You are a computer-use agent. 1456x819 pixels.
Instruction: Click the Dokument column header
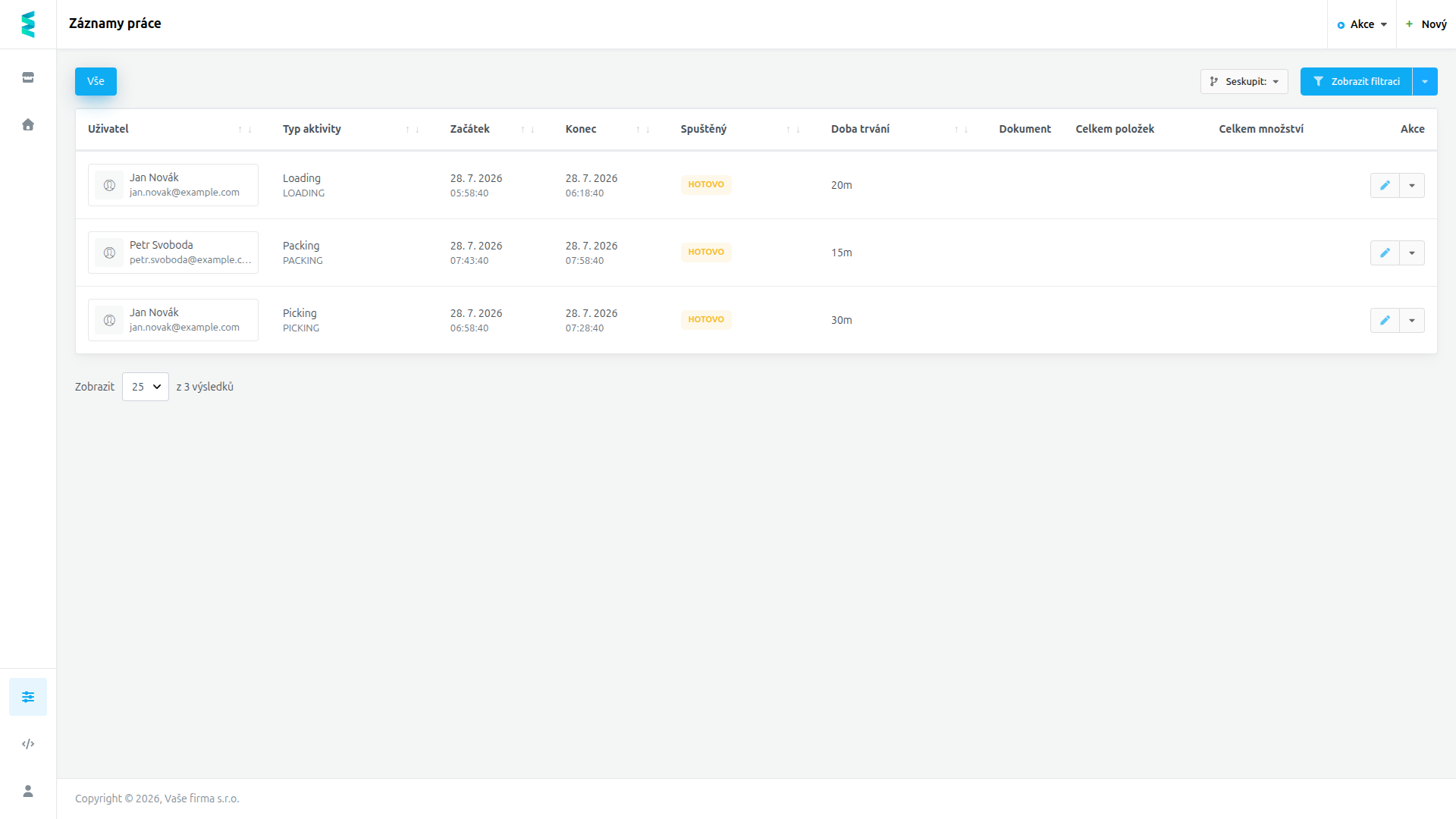(1025, 129)
